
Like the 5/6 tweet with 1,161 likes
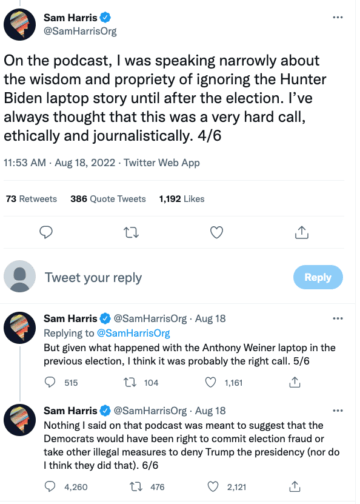[210, 382]
